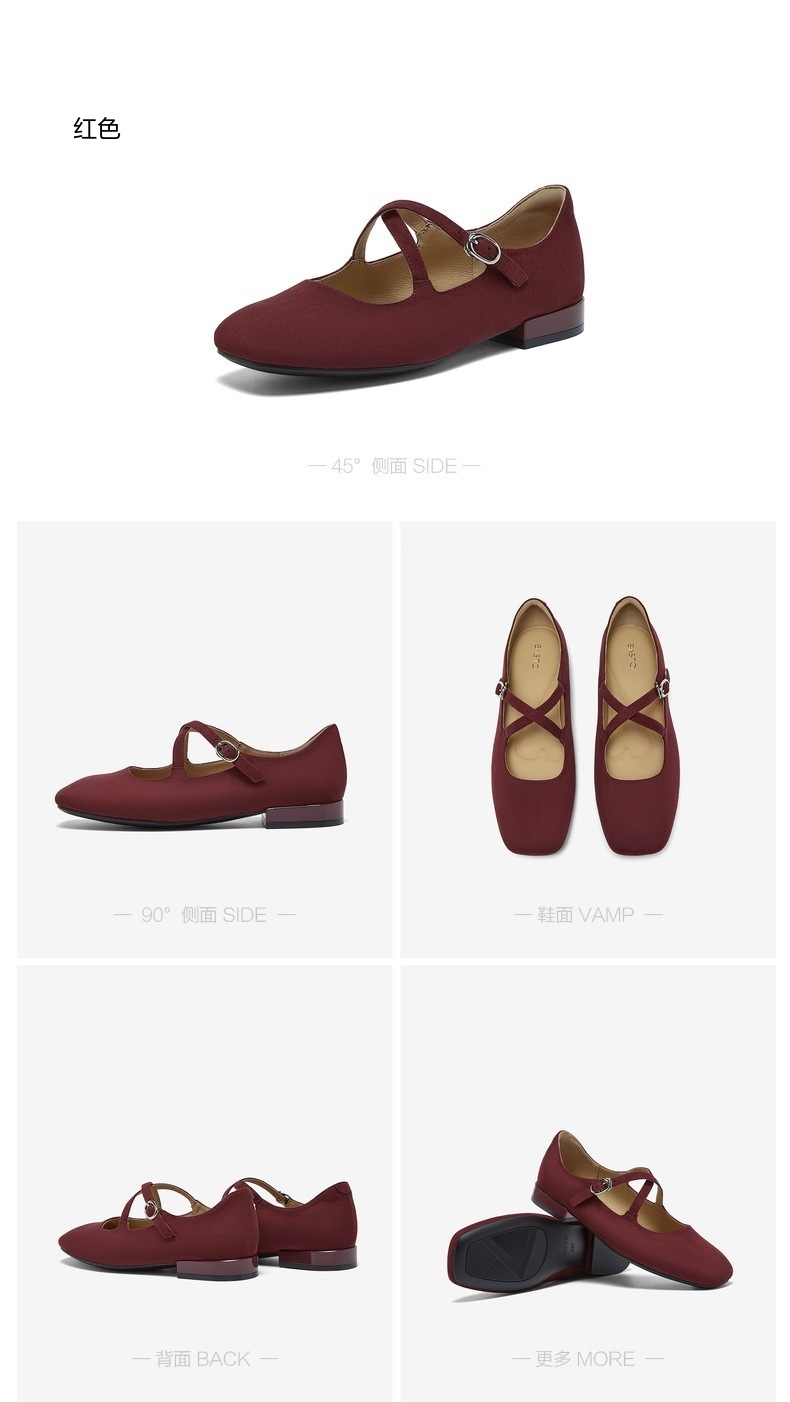Open the MORE photo showing the sole

click(590, 1217)
